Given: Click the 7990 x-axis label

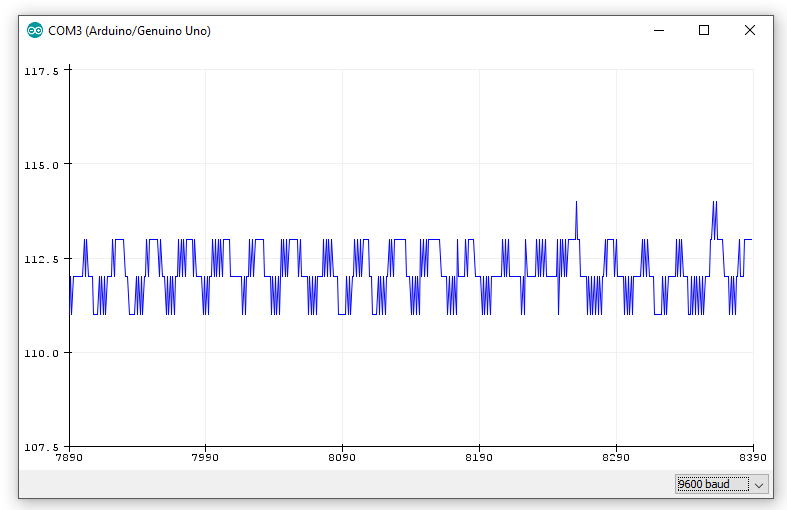Looking at the screenshot, I should point(205,457).
